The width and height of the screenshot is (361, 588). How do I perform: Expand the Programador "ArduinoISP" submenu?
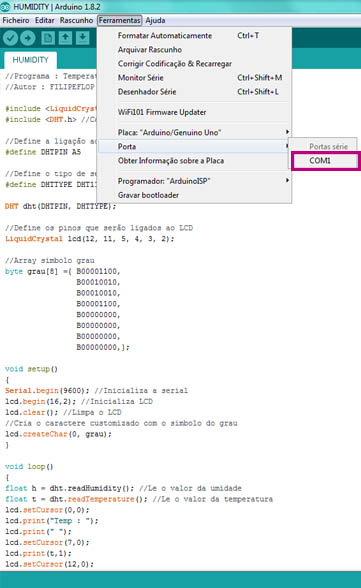coord(194,181)
